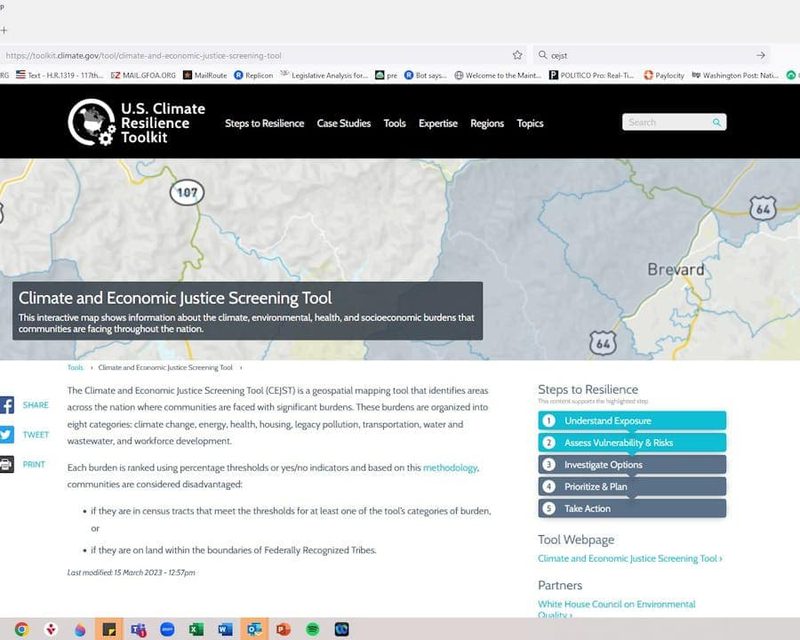Image resolution: width=800 pixels, height=640 pixels.
Task: Open the Topics menu
Action: click(530, 124)
